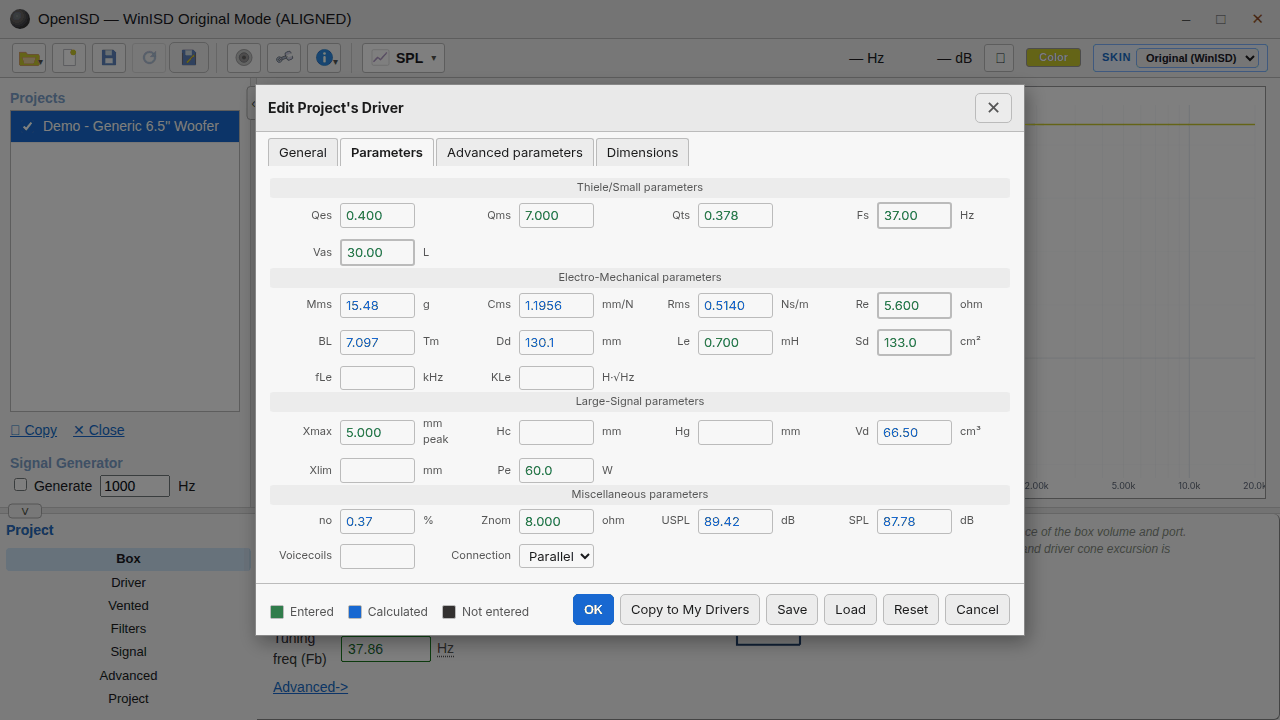Click the Close project link
This screenshot has width=1280, height=720.
click(99, 430)
